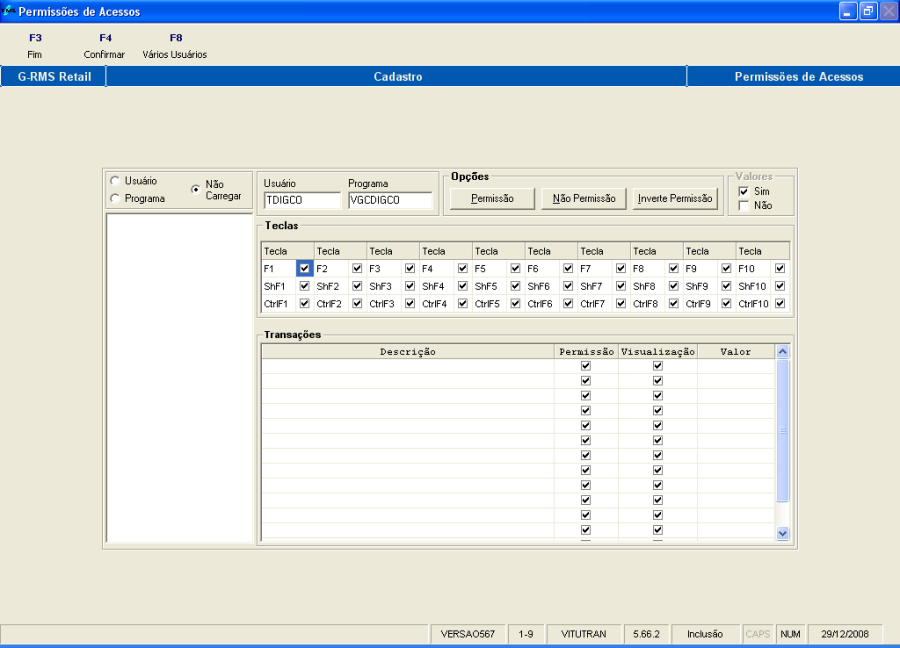The image size is (900, 648).
Task: Click the Descrição column header
Action: click(x=408, y=352)
